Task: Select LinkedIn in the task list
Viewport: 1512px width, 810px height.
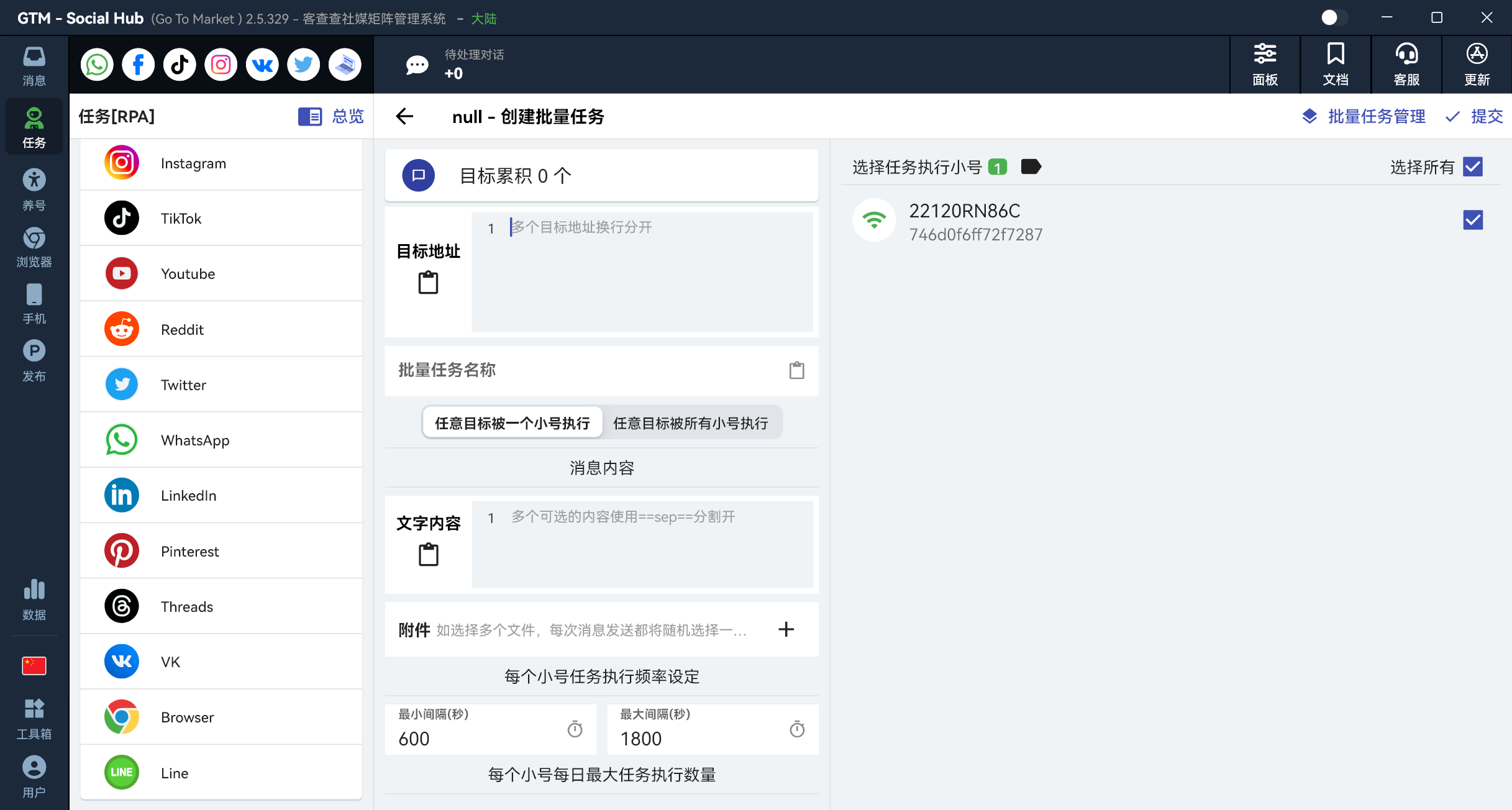Action: coord(221,495)
